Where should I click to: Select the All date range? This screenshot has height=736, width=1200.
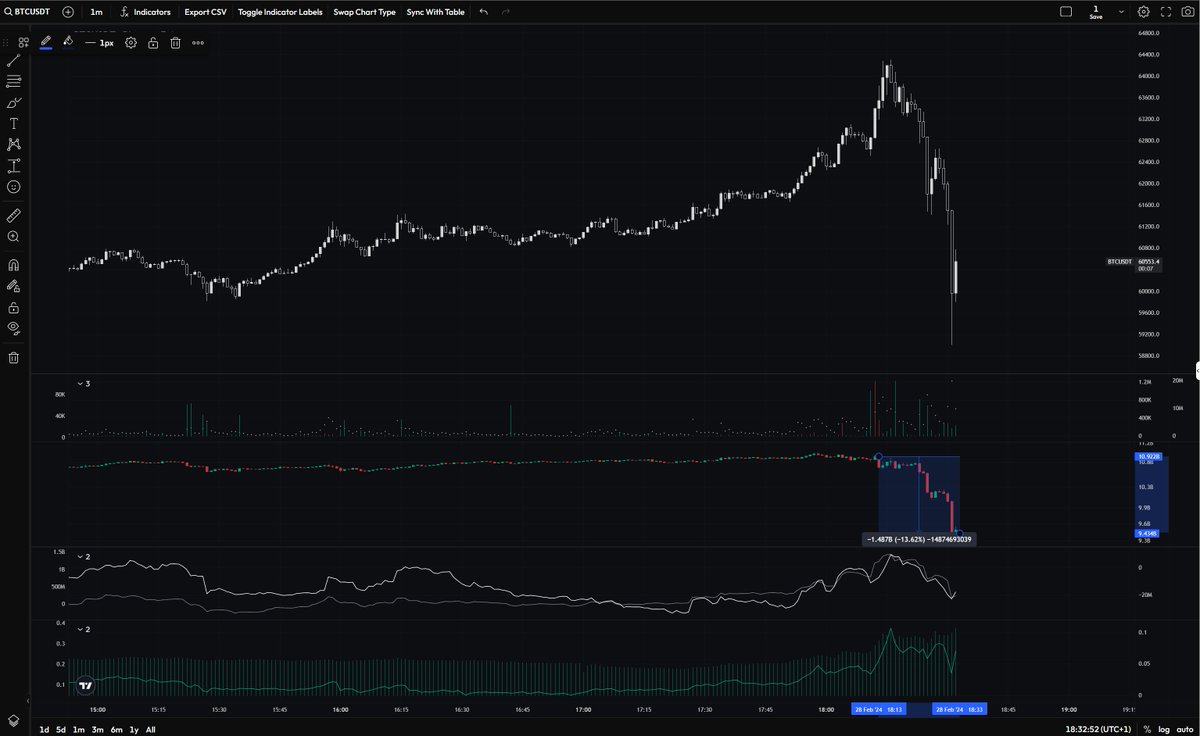click(150, 730)
